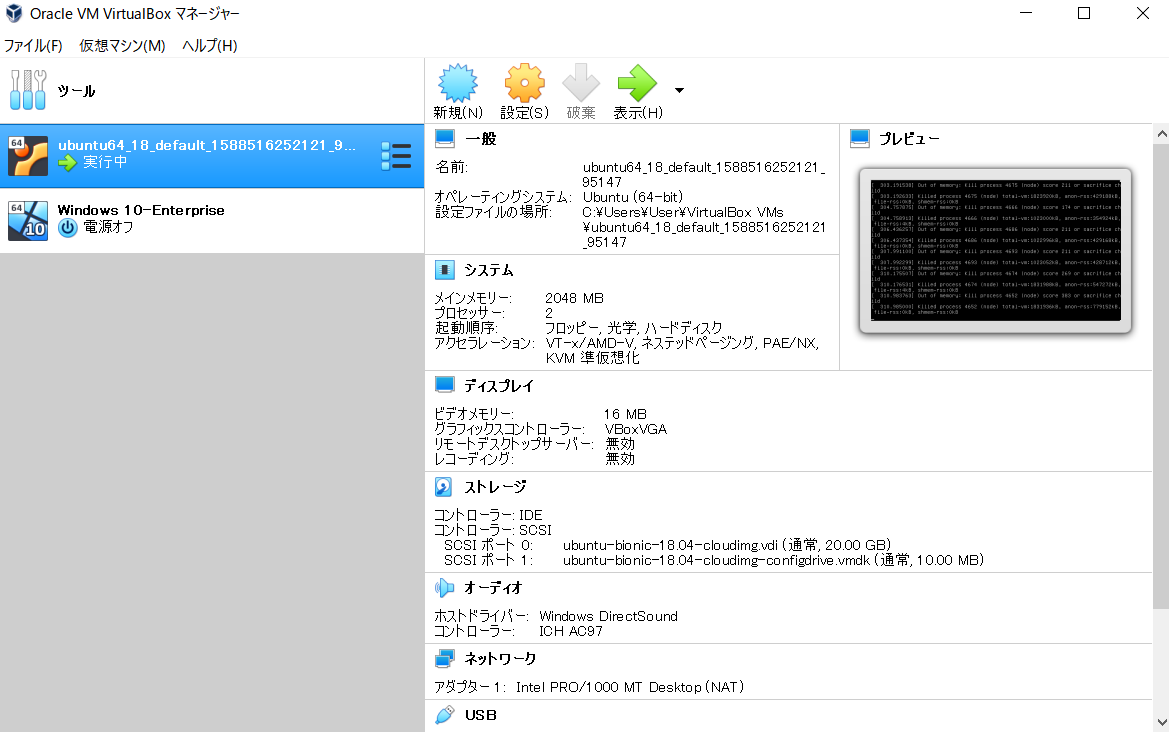
Task: Click the 一般 (General) section icon
Action: coord(443,138)
